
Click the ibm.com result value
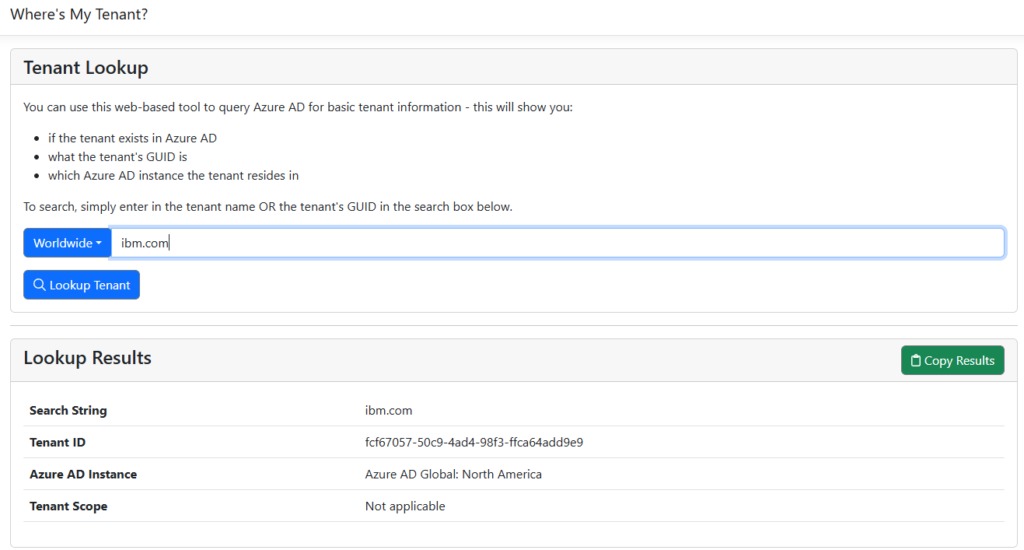[x=389, y=410]
